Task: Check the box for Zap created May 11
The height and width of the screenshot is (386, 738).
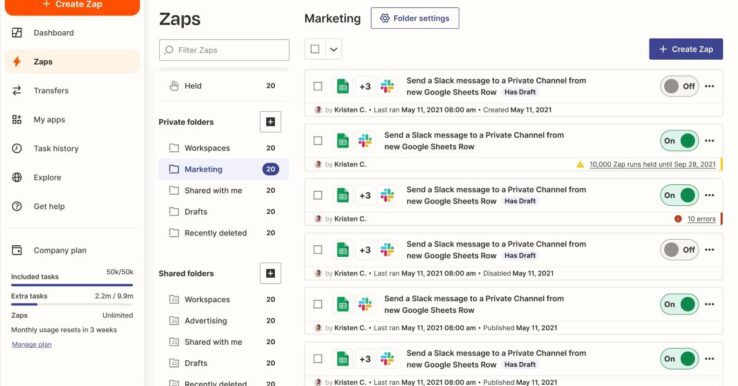Action: (318, 86)
